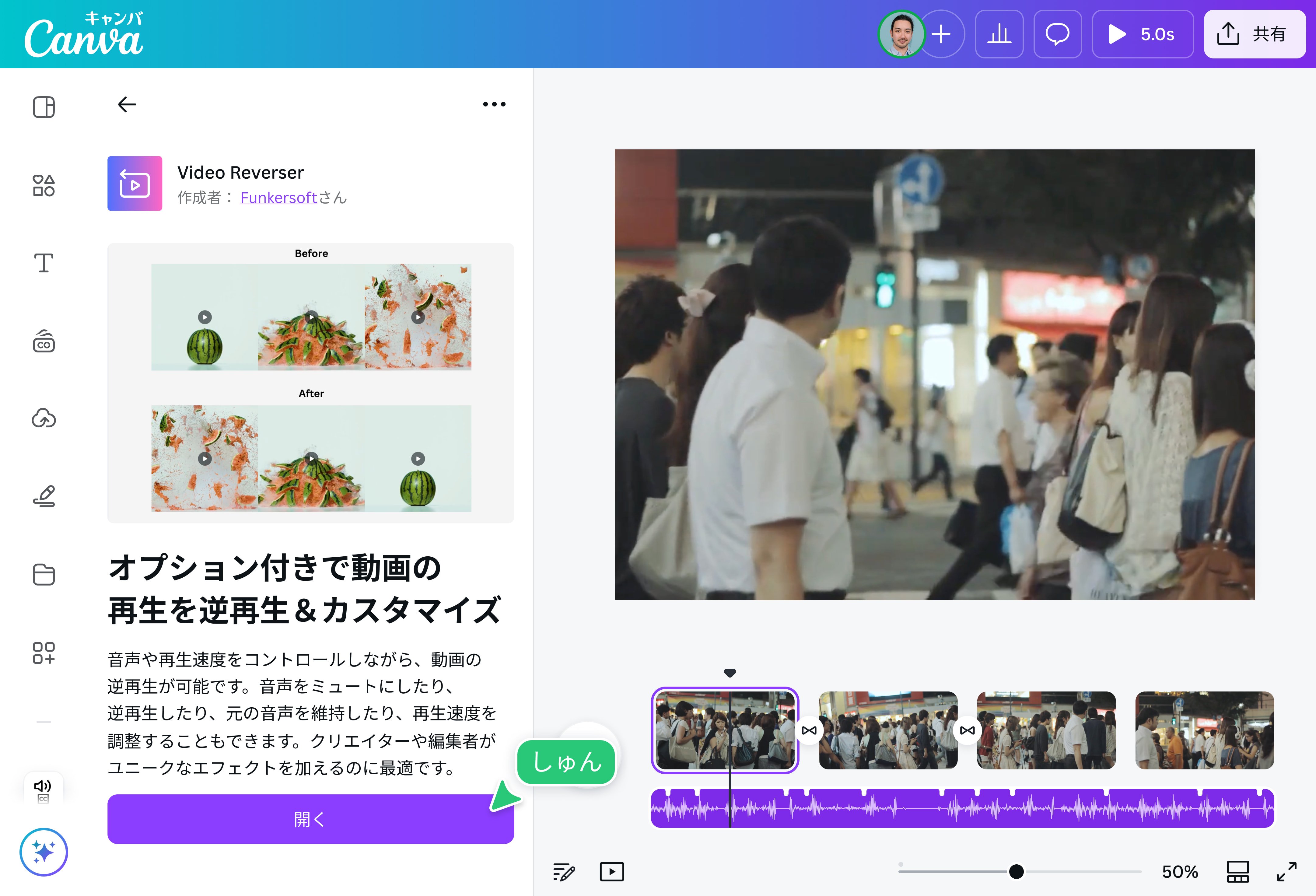Click the add collaborator plus button
1316x896 pixels.
941,34
